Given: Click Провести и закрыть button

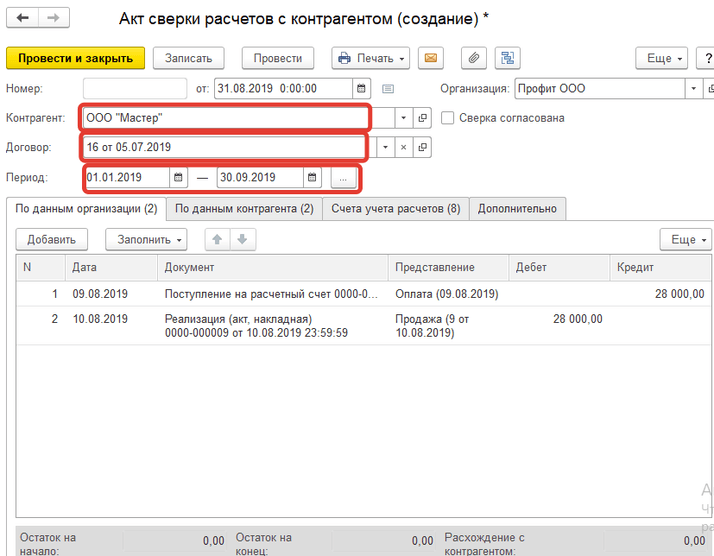Looking at the screenshot, I should pos(76,58).
